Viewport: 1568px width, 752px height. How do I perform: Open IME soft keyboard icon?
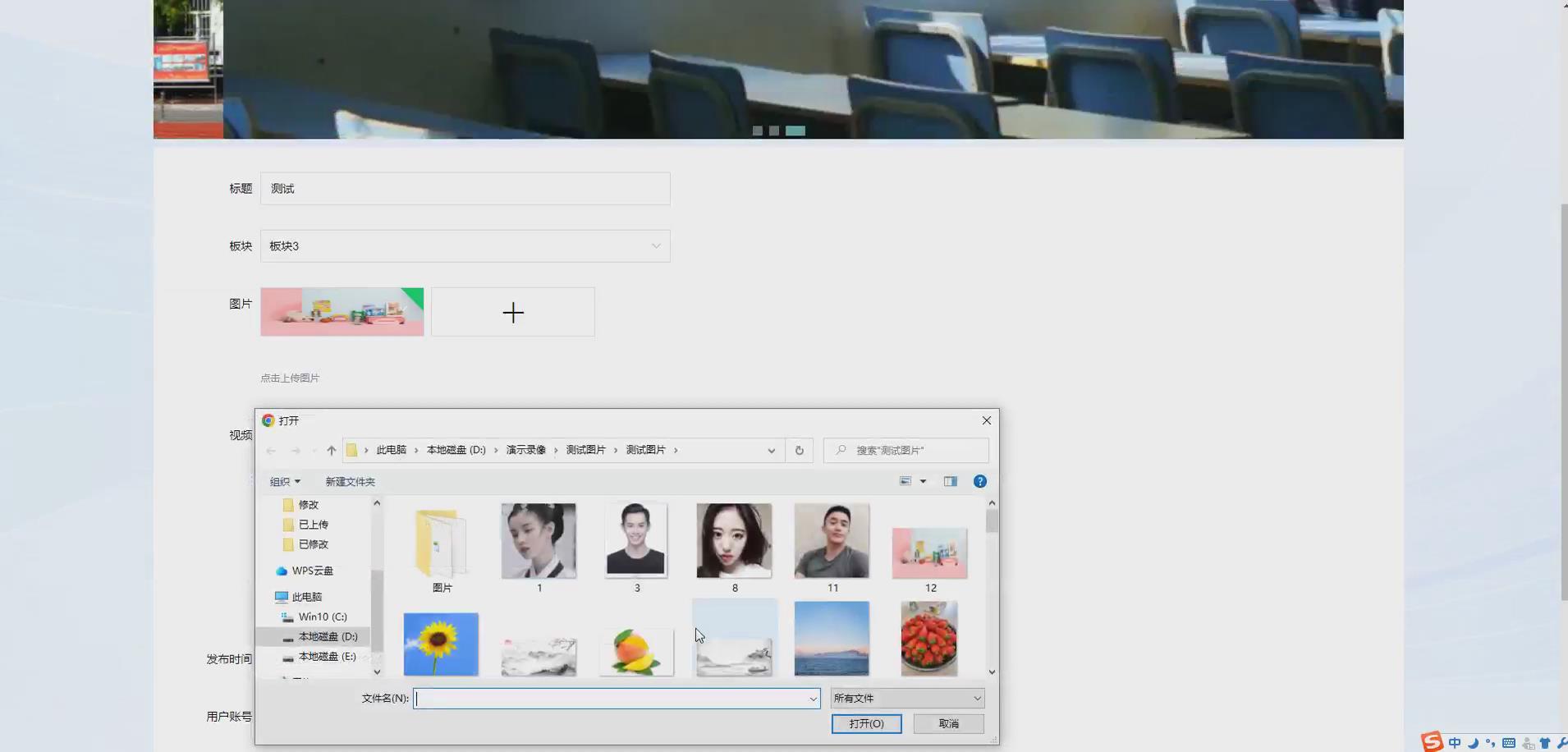[1509, 743]
